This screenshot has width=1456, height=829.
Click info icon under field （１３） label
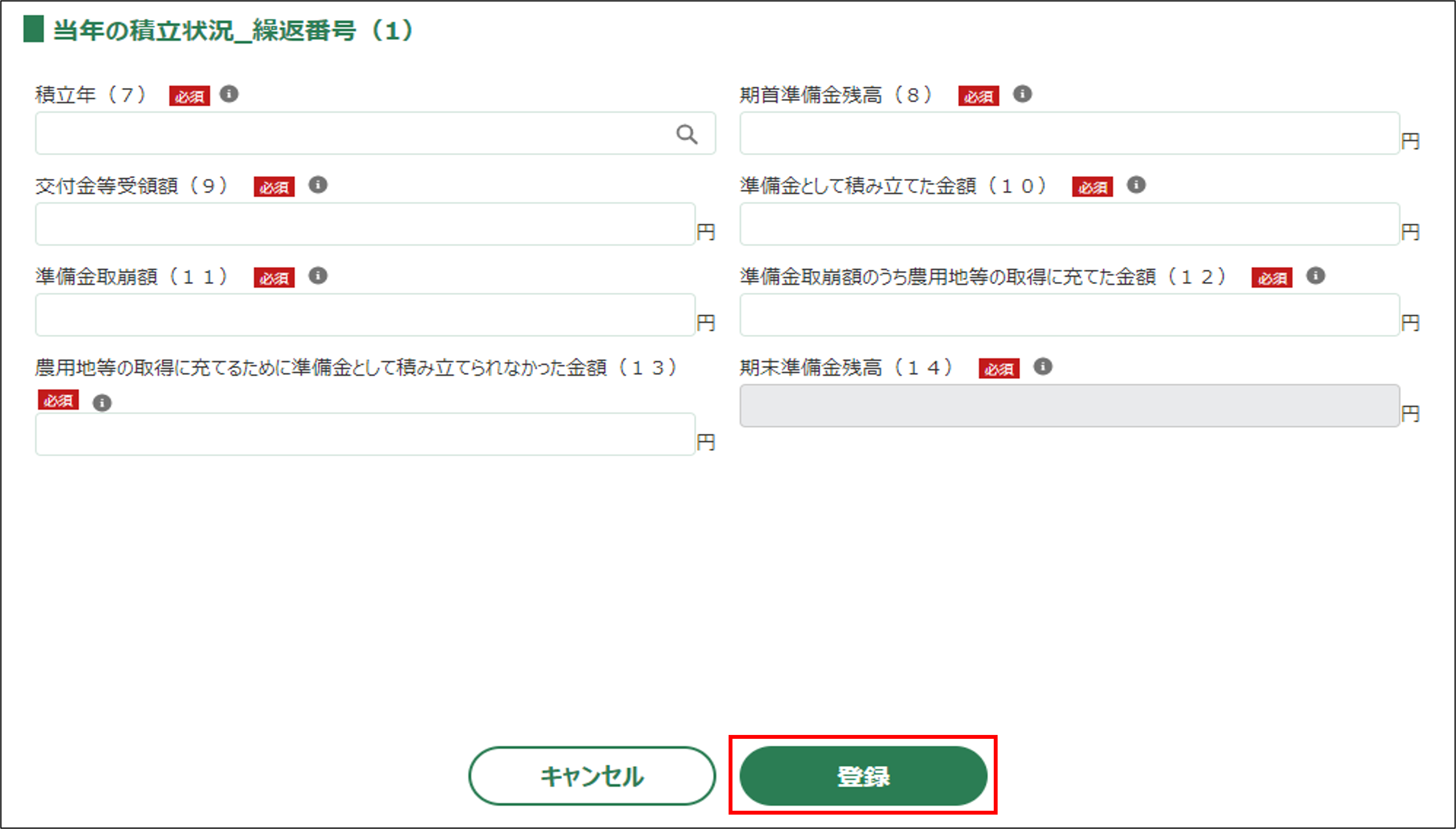coord(102,403)
